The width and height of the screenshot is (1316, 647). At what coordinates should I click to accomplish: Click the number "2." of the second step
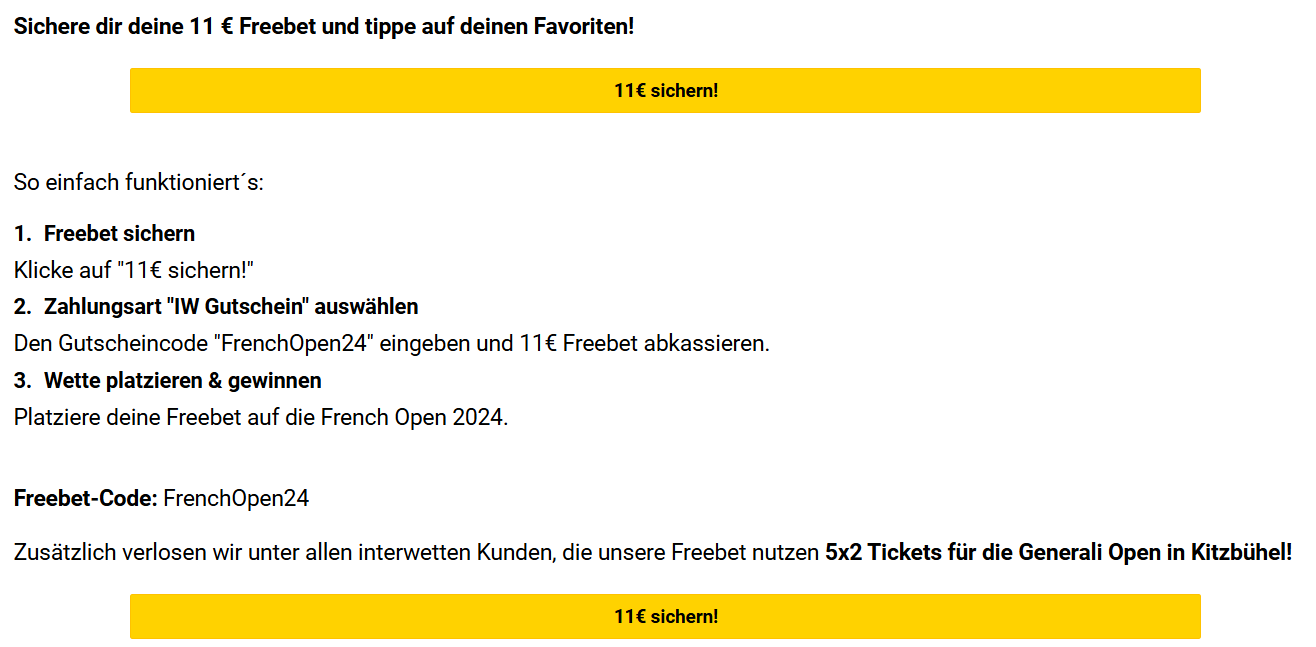pos(23,306)
